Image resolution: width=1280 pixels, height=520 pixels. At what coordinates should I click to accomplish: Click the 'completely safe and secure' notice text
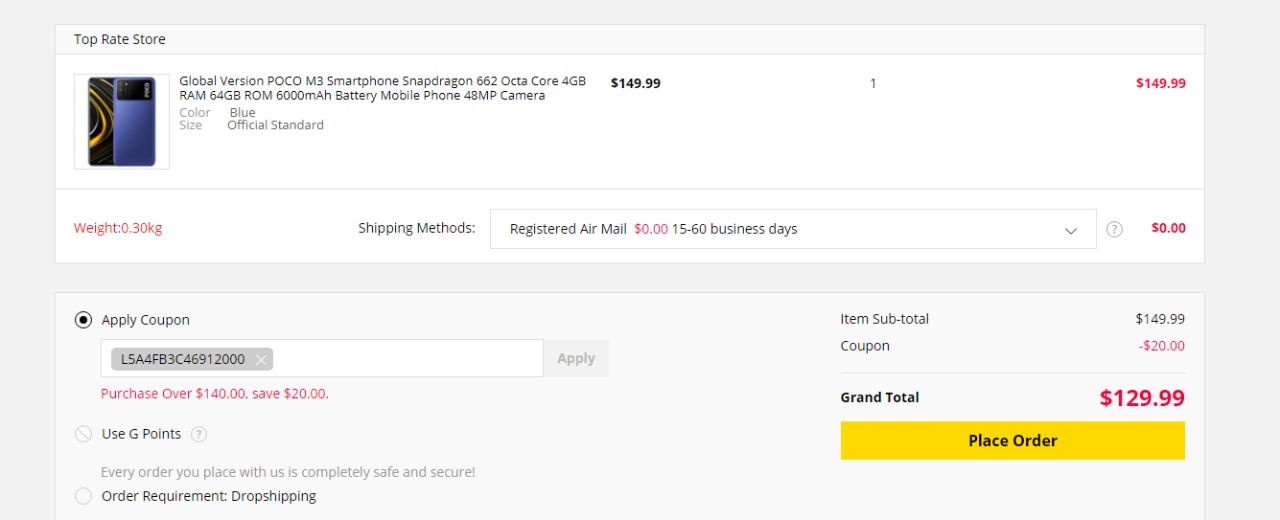pos(288,472)
